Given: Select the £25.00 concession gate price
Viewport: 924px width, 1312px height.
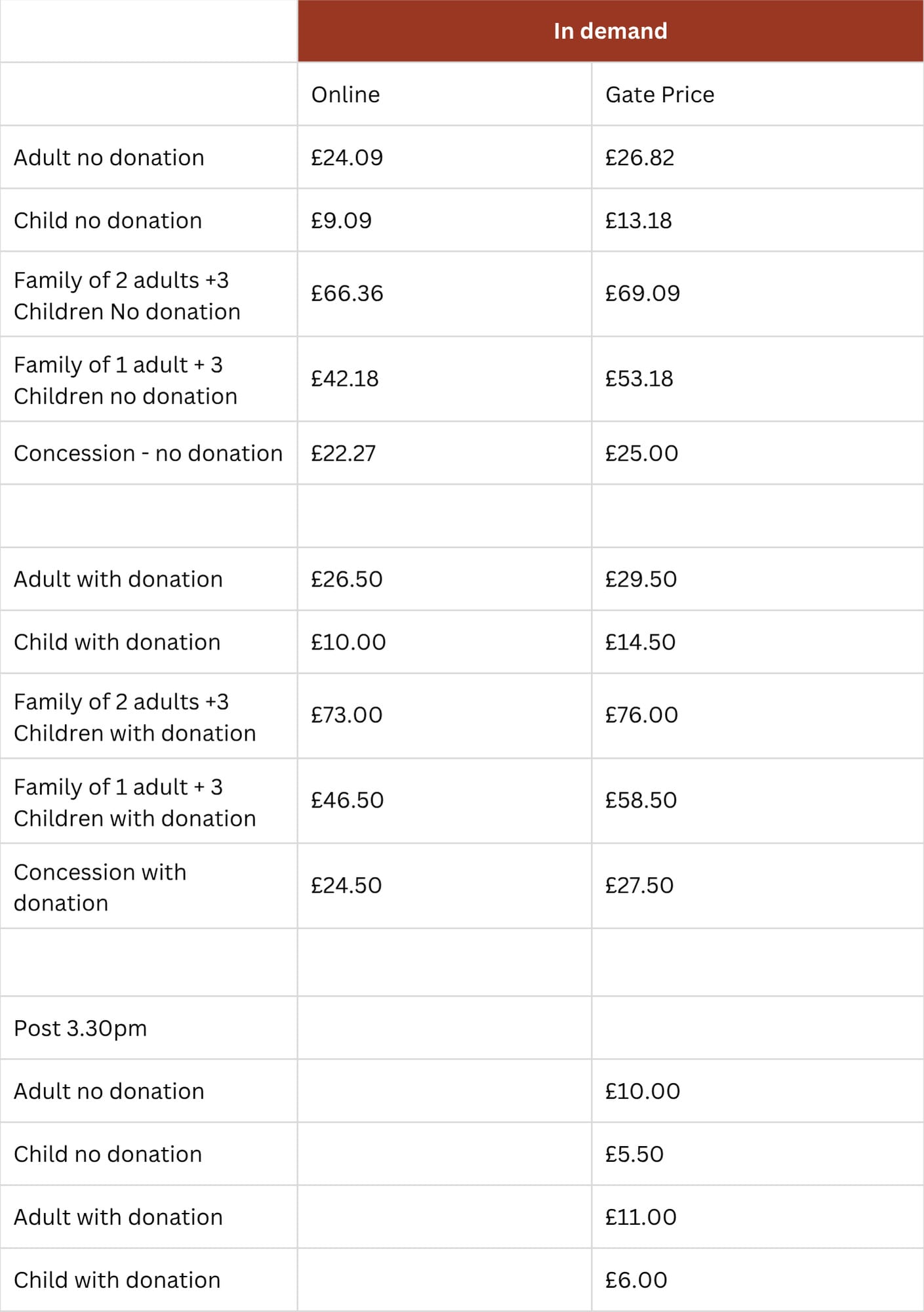Looking at the screenshot, I should pyautogui.click(x=641, y=453).
